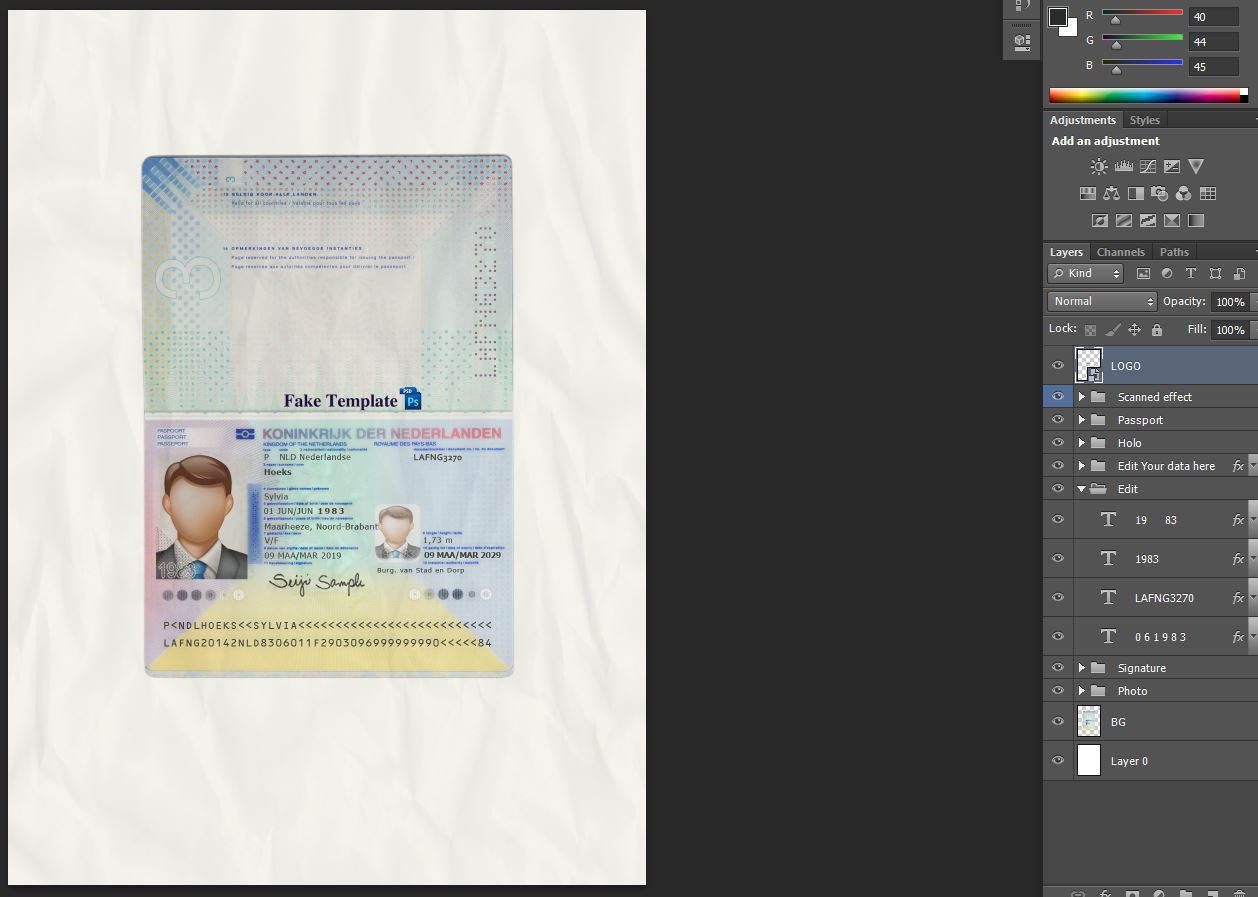
Task: Click the Add layer mask icon
Action: 1133,891
